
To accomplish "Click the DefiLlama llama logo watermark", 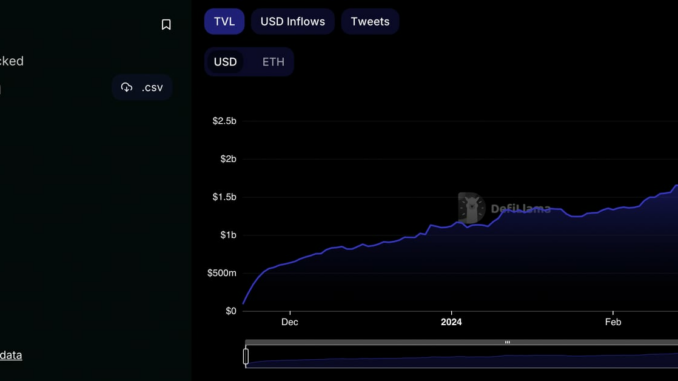I will tap(472, 208).
